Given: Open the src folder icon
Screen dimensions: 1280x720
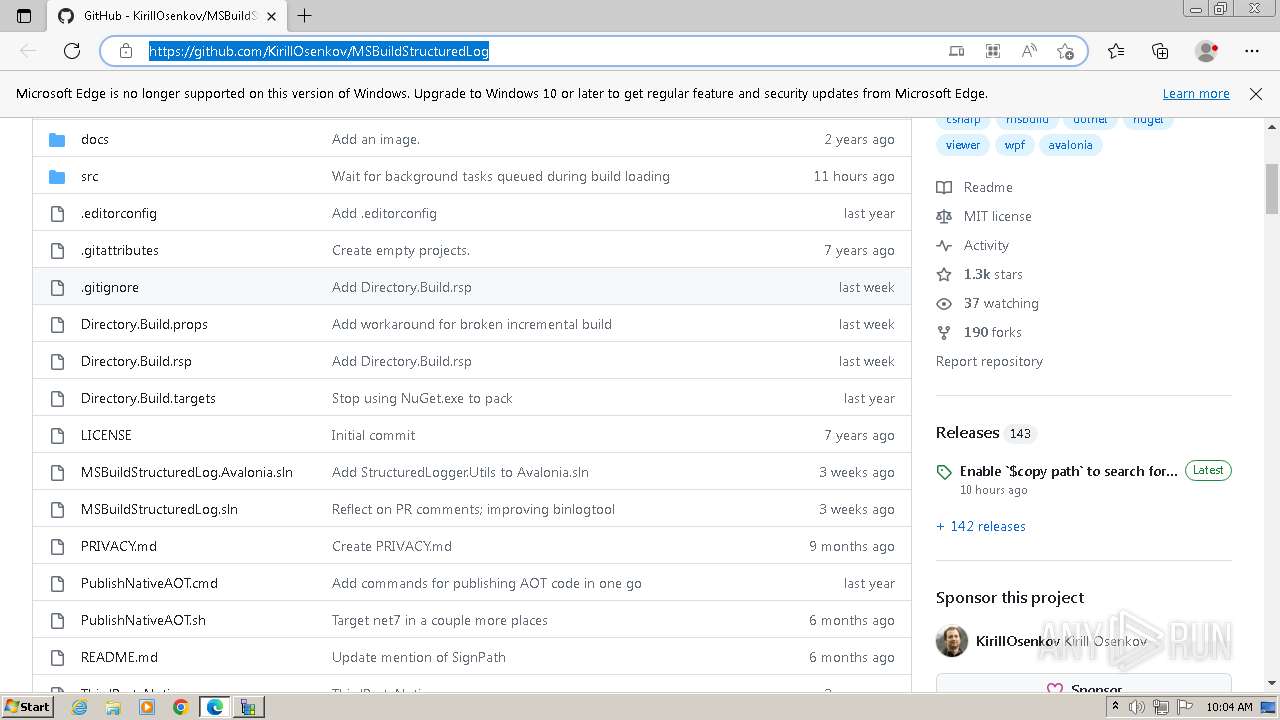Looking at the screenshot, I should [57, 176].
